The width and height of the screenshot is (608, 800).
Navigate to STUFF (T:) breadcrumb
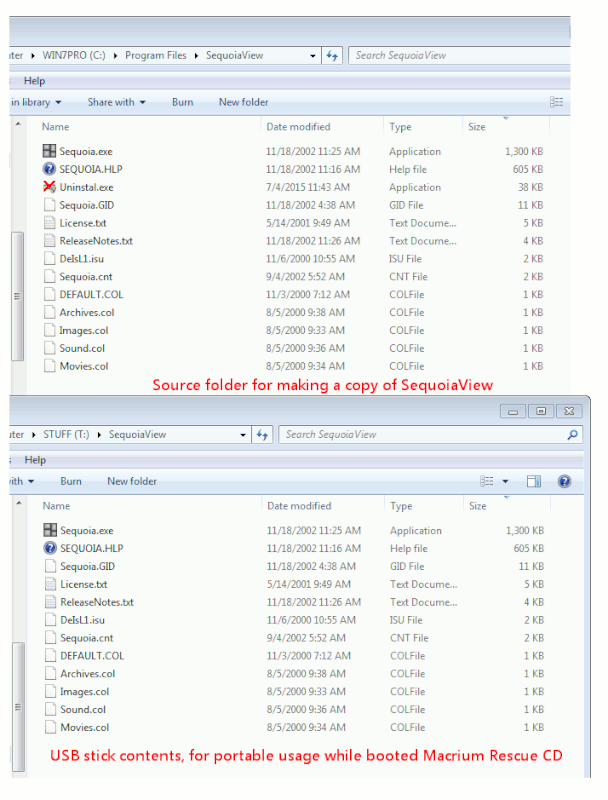coord(66,434)
